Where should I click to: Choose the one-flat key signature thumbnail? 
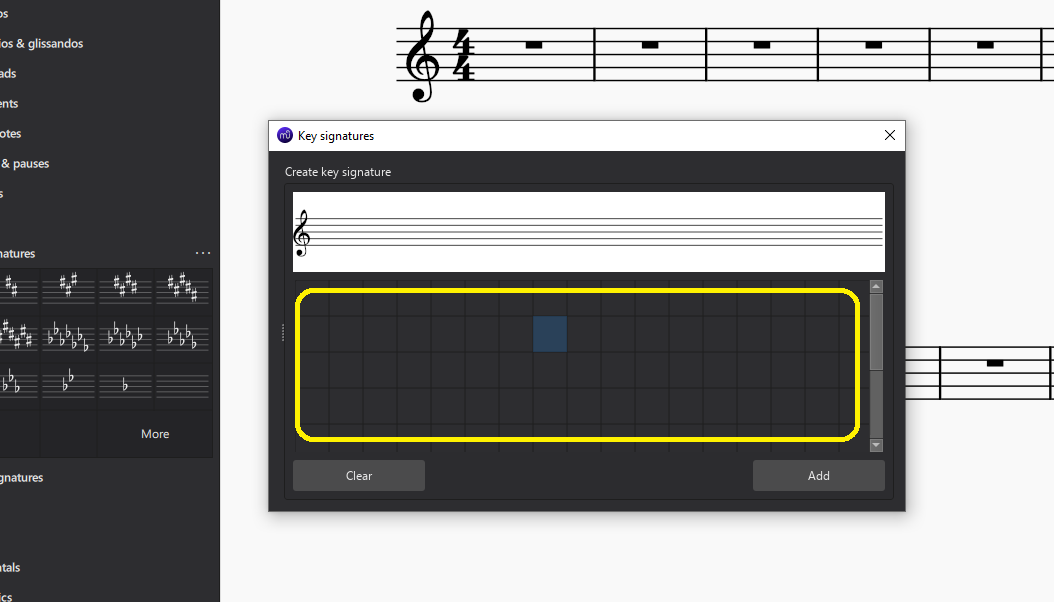pyautogui.click(x=126, y=385)
